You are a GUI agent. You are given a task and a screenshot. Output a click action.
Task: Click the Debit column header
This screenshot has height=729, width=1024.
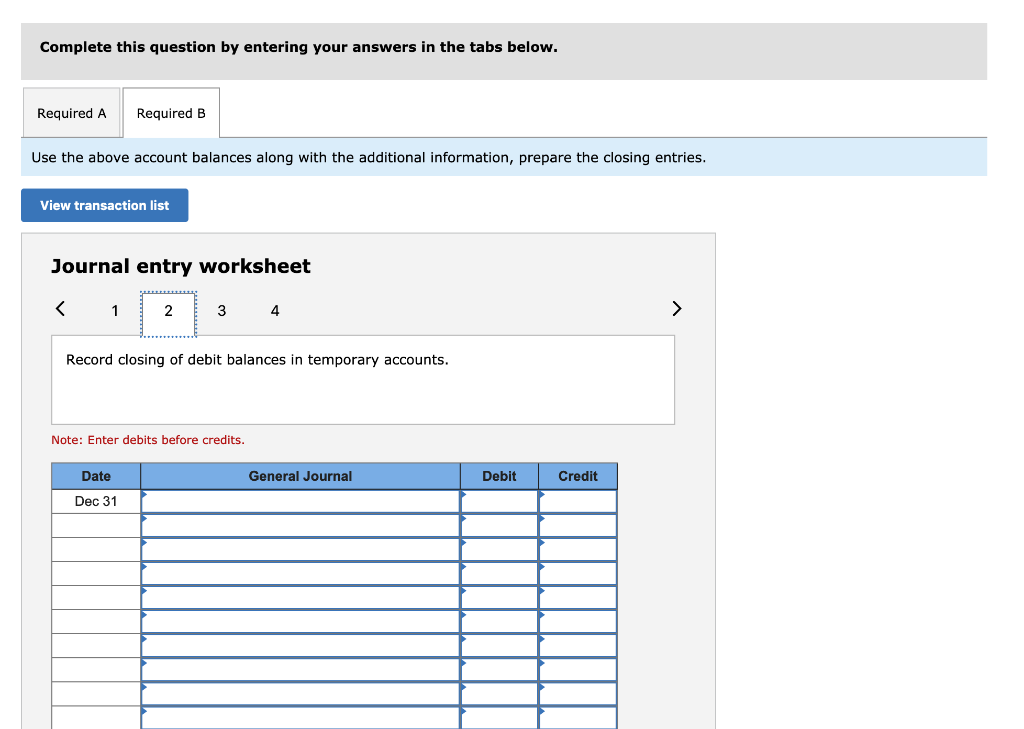click(499, 475)
